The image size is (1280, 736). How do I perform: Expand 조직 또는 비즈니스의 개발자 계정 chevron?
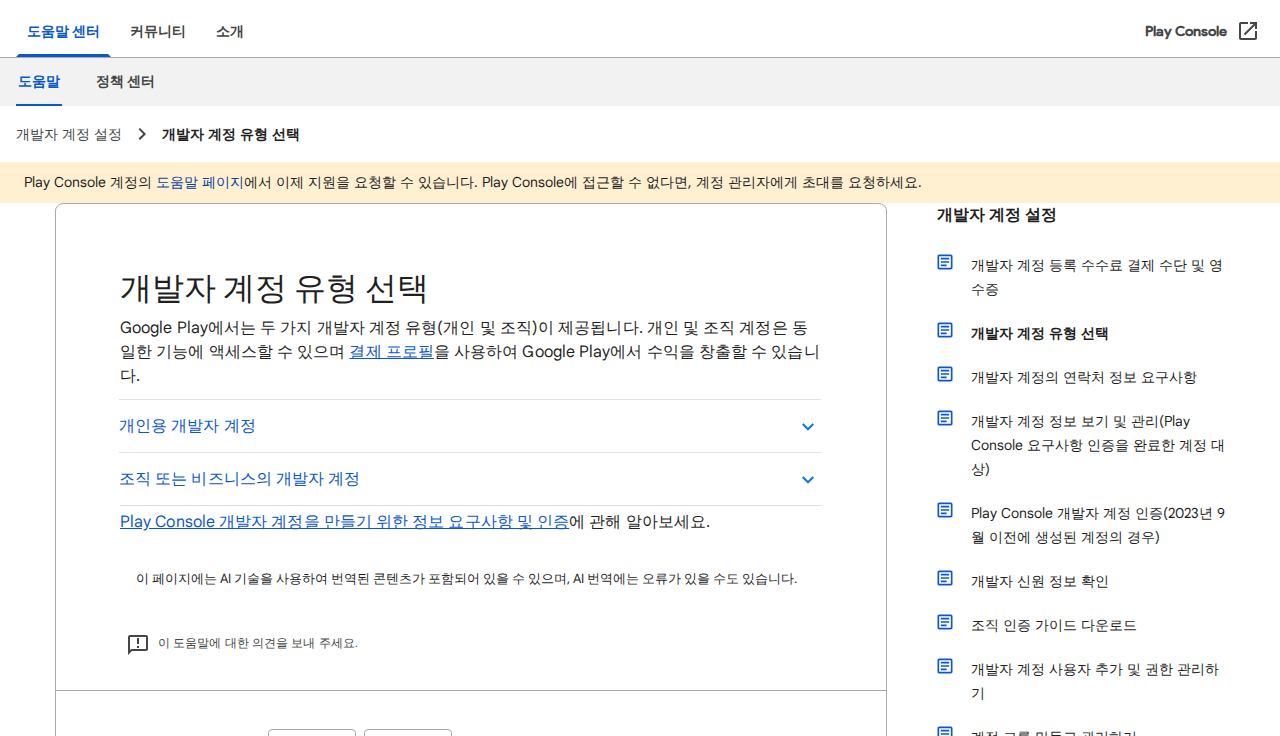tap(808, 480)
